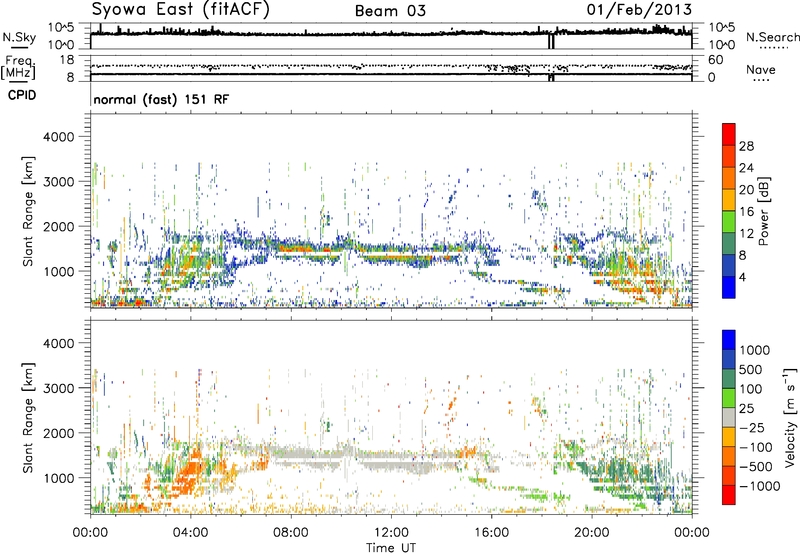Click the gray band in Velocity color bar
This screenshot has height=554, width=800.
click(729, 418)
